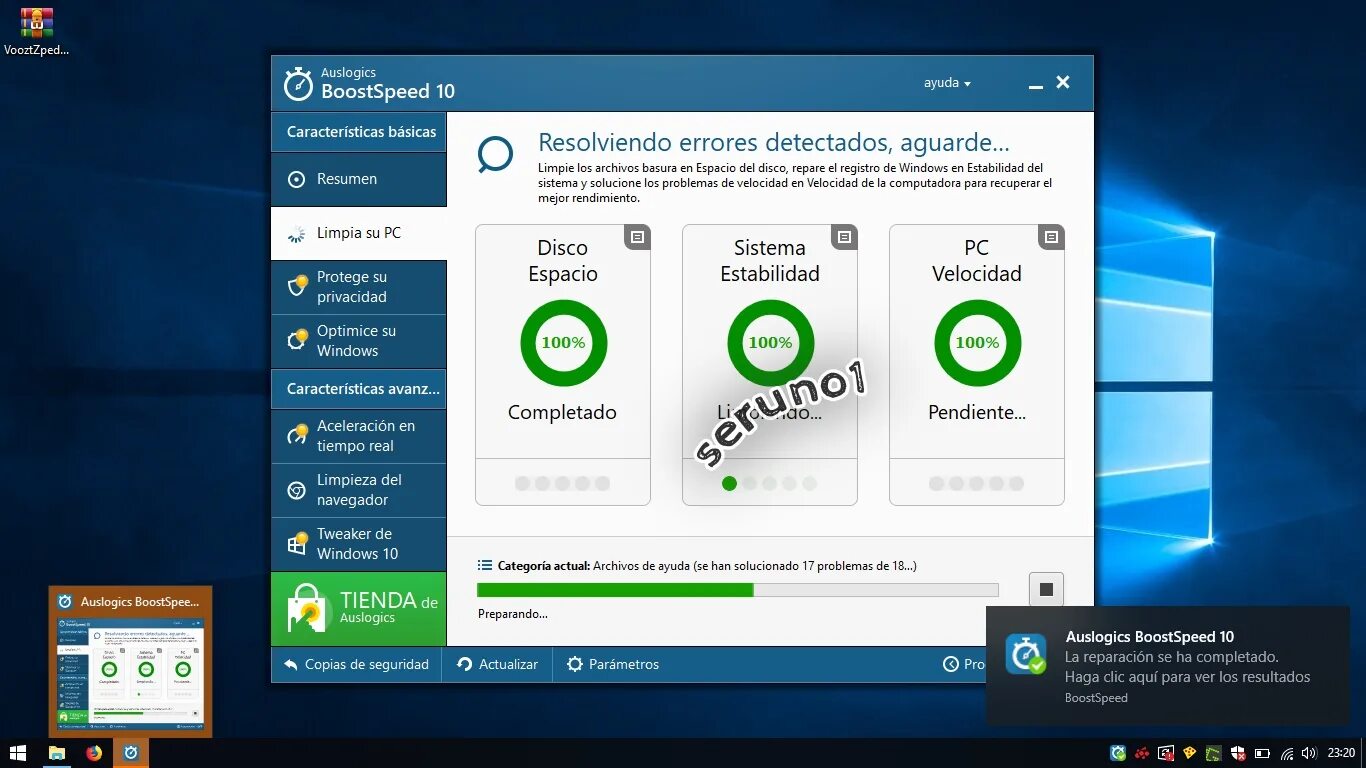1366x768 pixels.
Task: Stop the repair with the square button
Action: pos(1046,589)
